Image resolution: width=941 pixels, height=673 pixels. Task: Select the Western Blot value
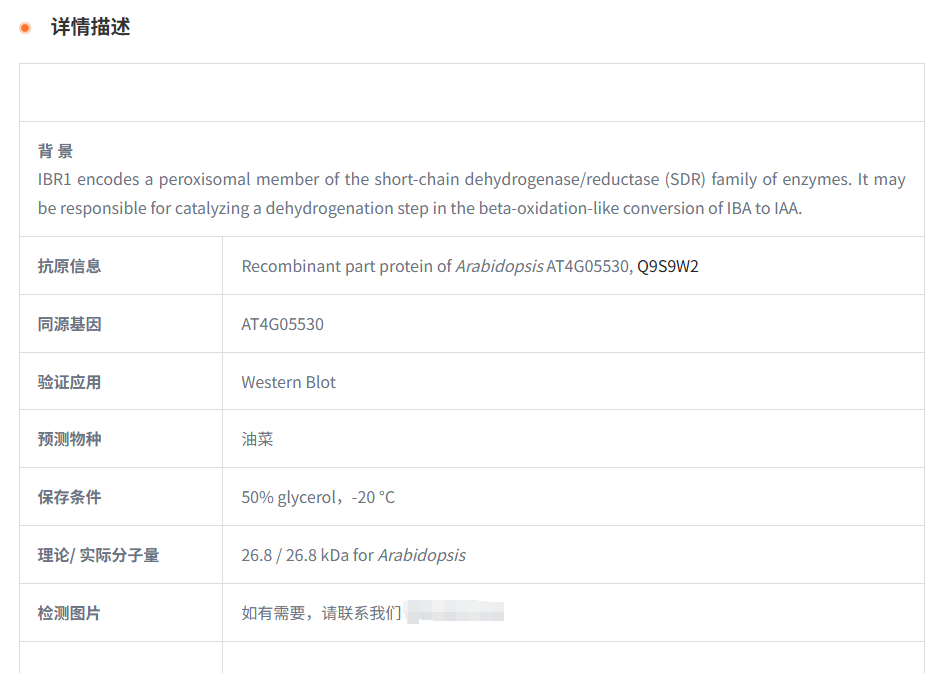point(288,382)
